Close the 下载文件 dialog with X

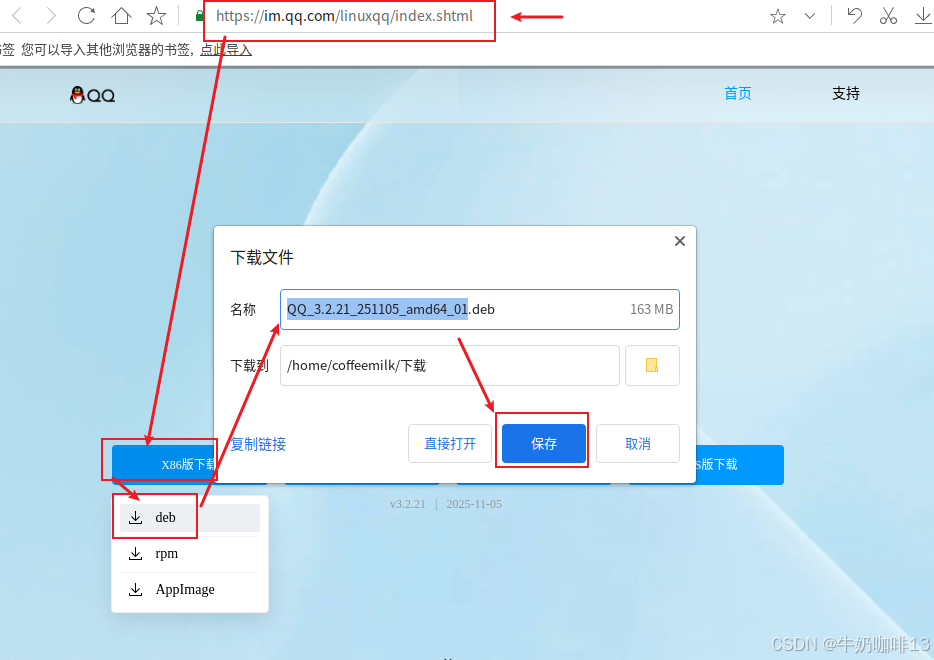coord(680,241)
